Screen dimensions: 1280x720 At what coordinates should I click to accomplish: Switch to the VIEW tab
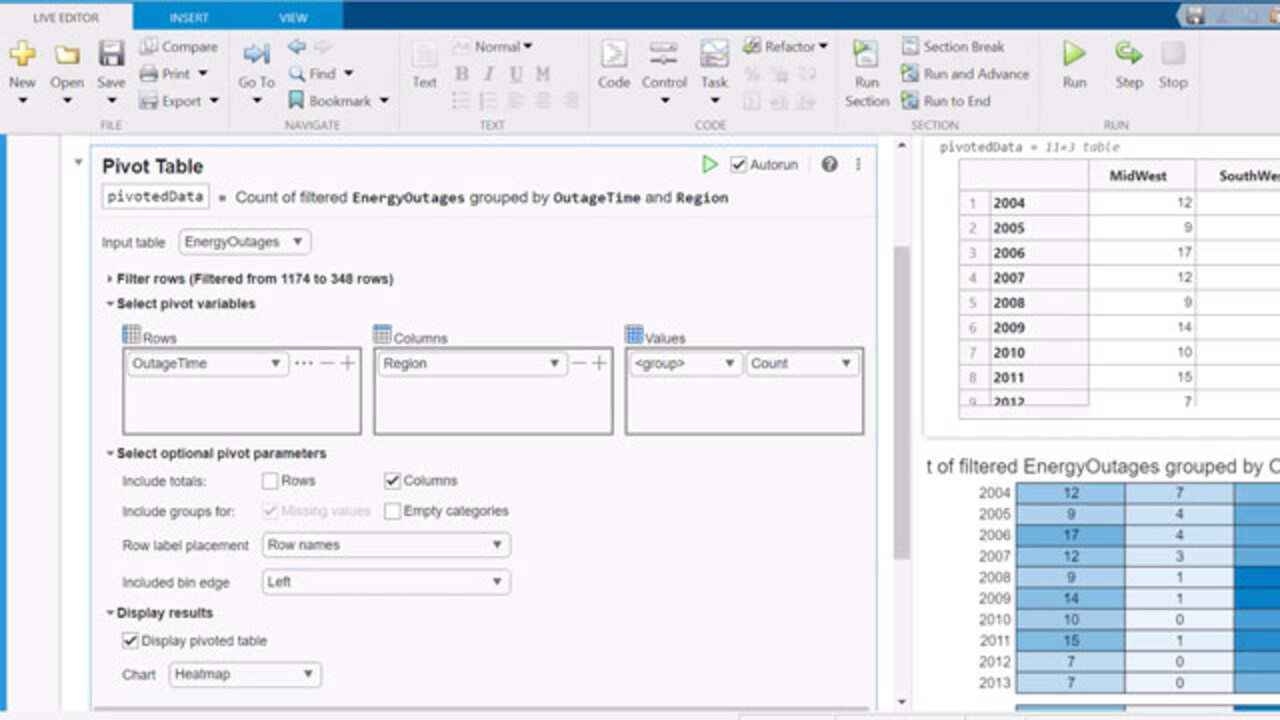(x=293, y=18)
